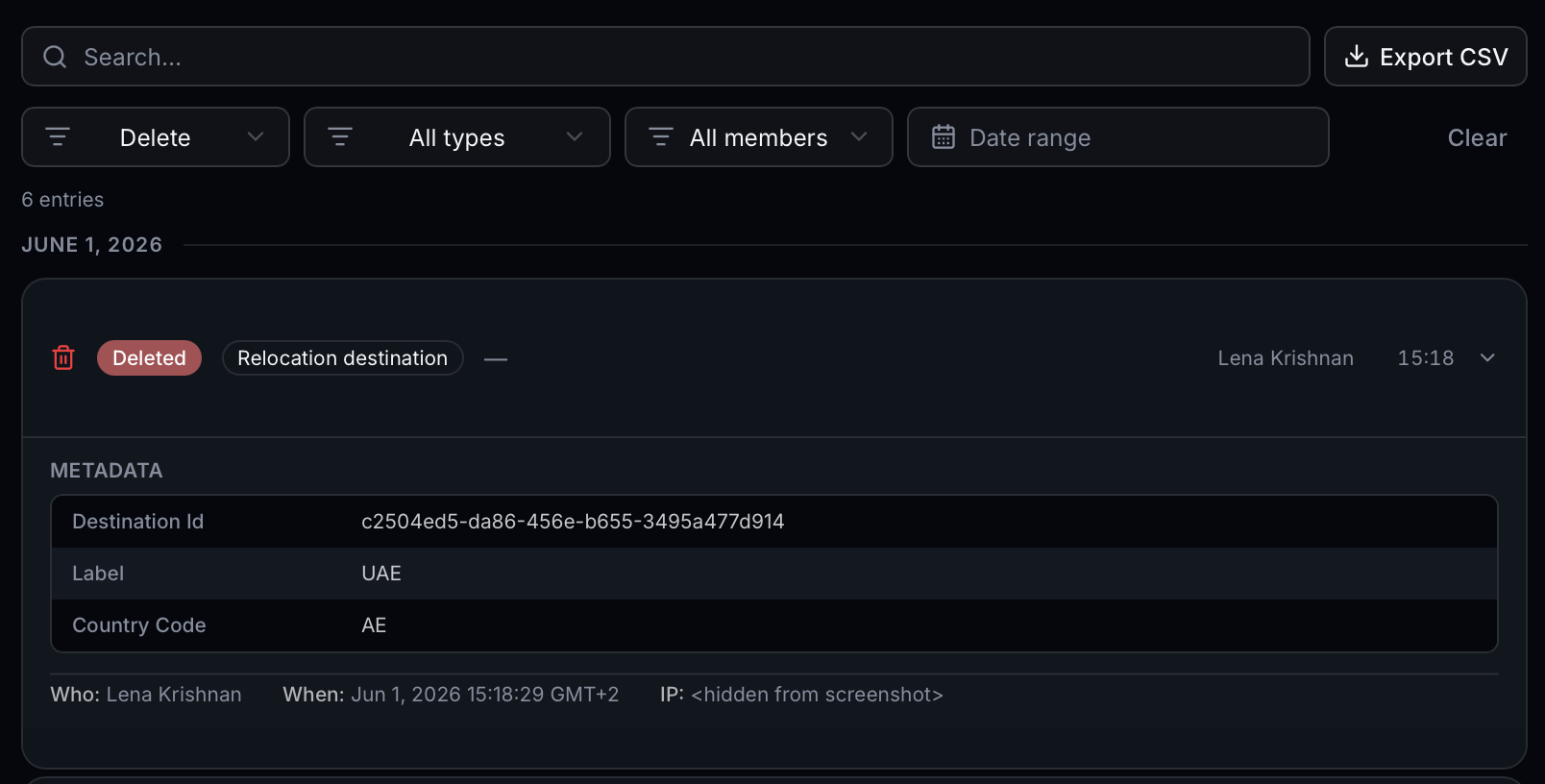Click the chevron arrow in the All types dropdown
The height and width of the screenshot is (784, 1545).
[x=575, y=137]
